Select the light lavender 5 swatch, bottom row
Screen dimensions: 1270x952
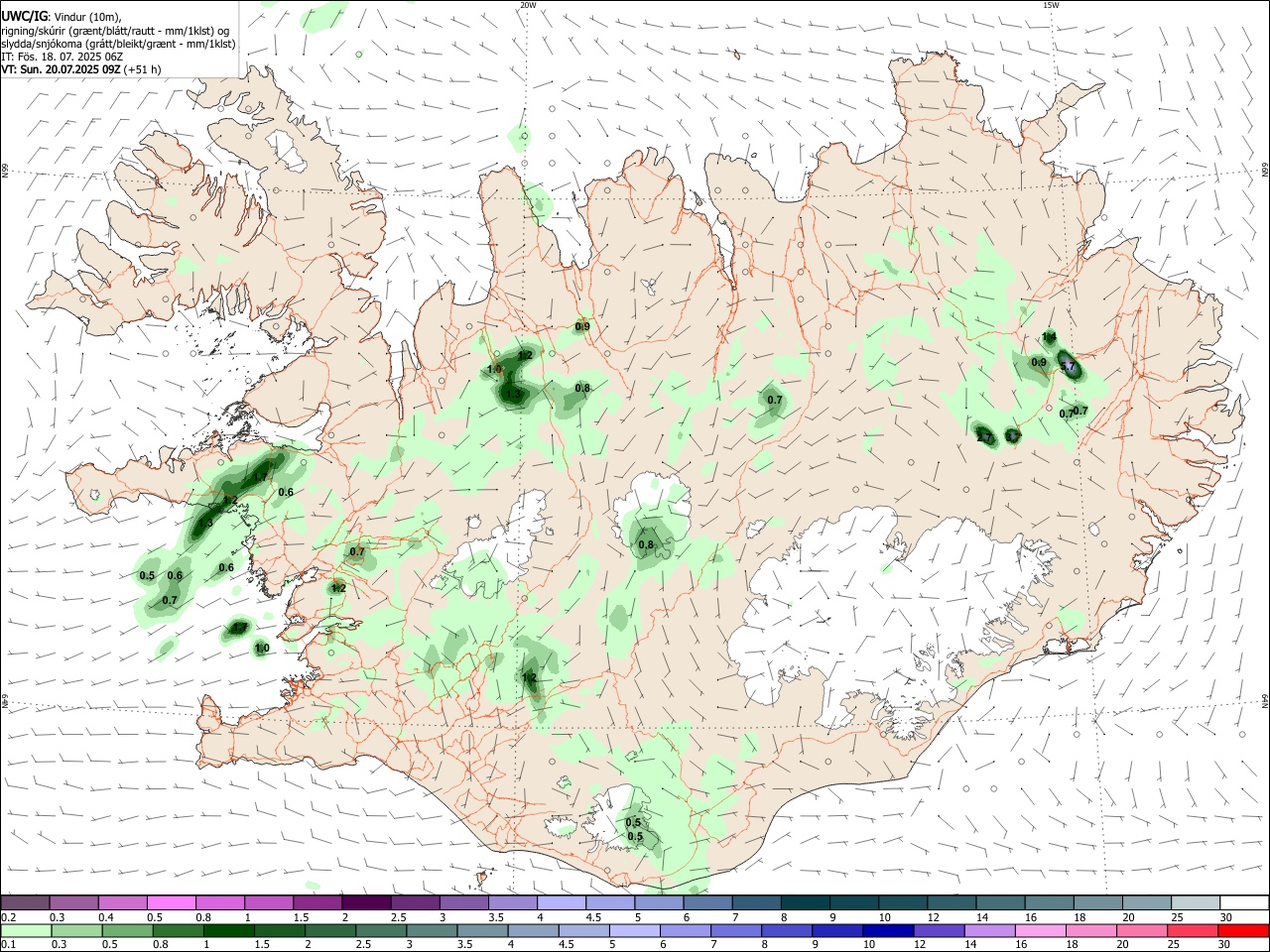pyautogui.click(x=634, y=931)
